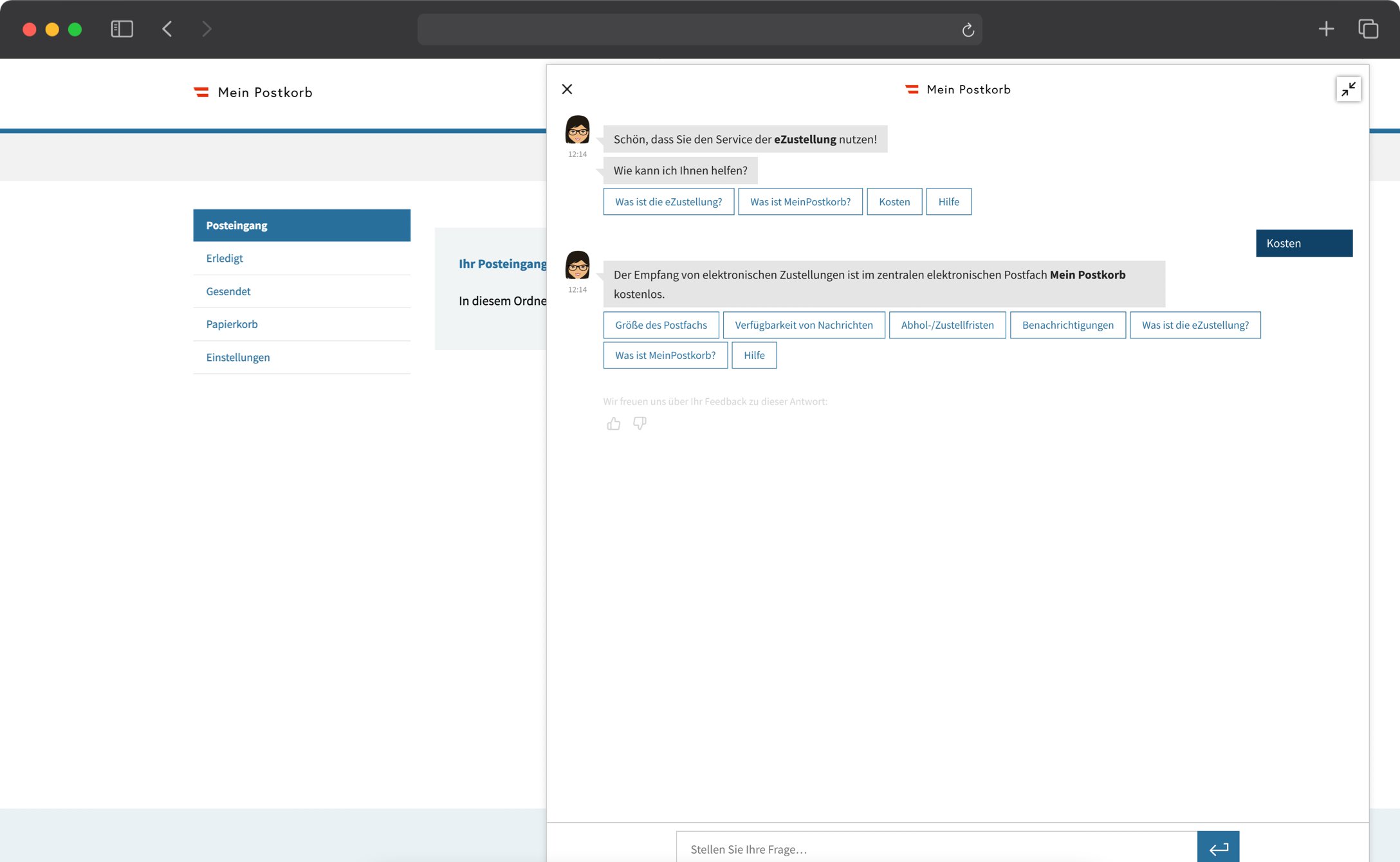Select the 'Größe des Postfachs' suggestion
The image size is (1400, 862).
point(661,325)
